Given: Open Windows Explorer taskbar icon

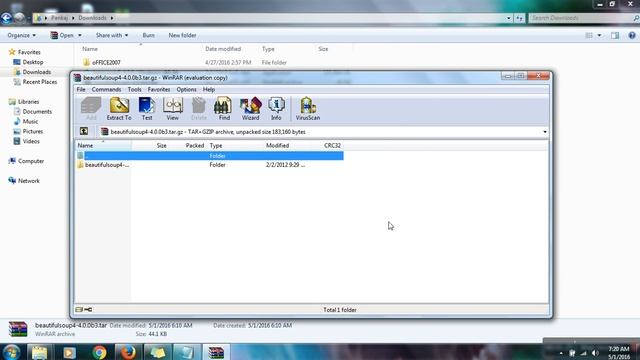Looking at the screenshot, I should pyautogui.click(x=40, y=352).
